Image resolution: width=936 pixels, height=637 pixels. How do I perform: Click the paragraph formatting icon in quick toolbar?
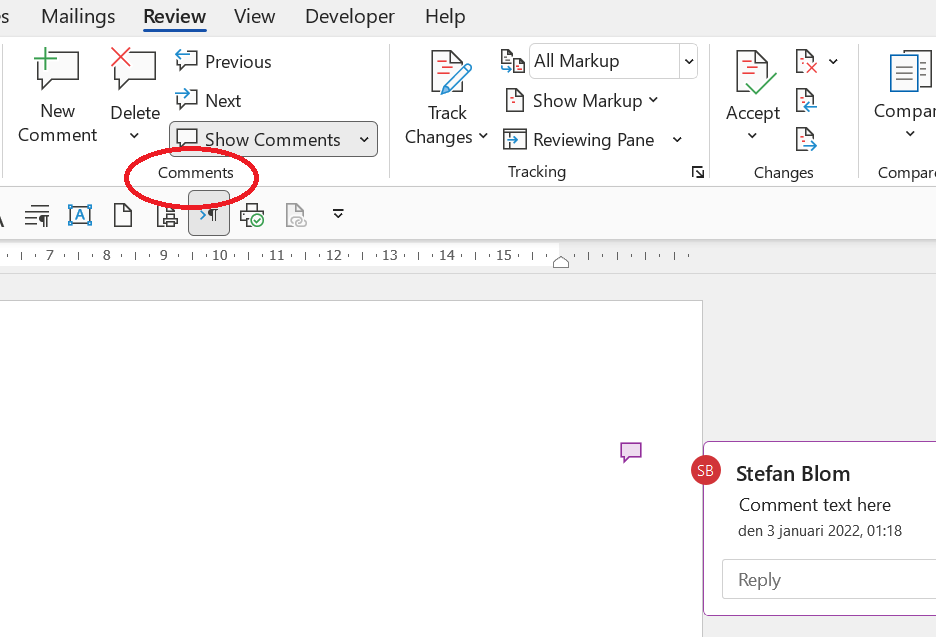[x=37, y=214]
